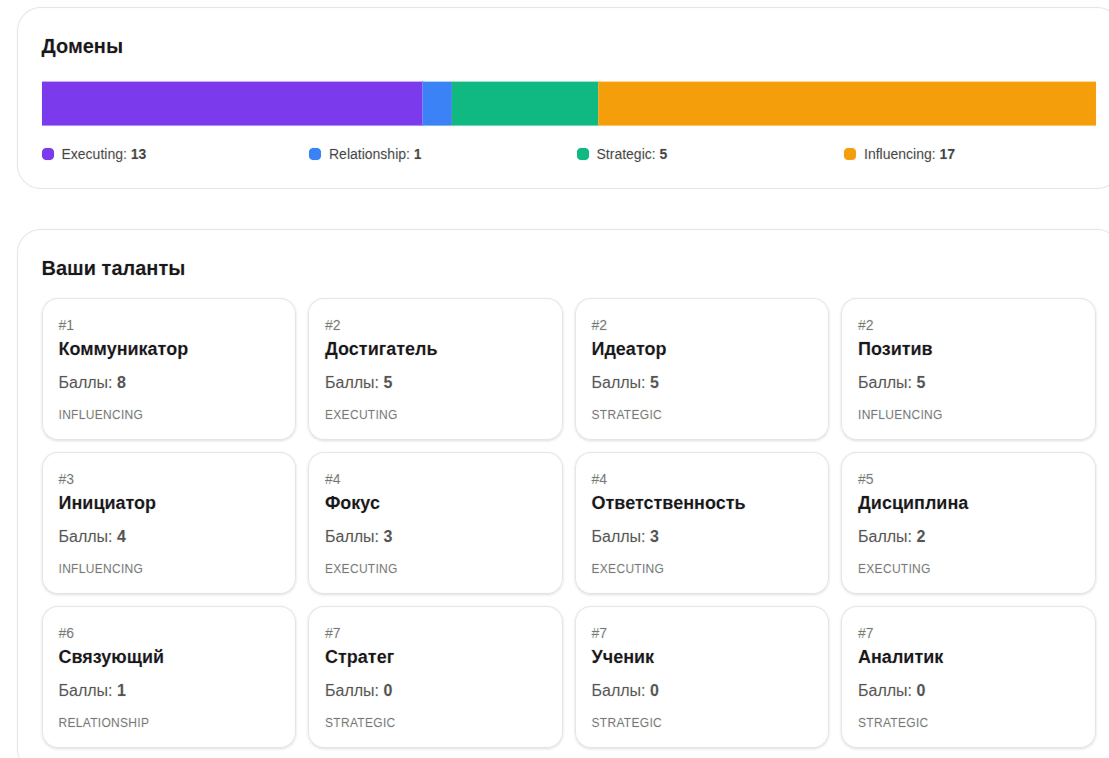Screen dimensions: 1109x758
Task: Open the Ответственность talent card
Action: click(701, 522)
